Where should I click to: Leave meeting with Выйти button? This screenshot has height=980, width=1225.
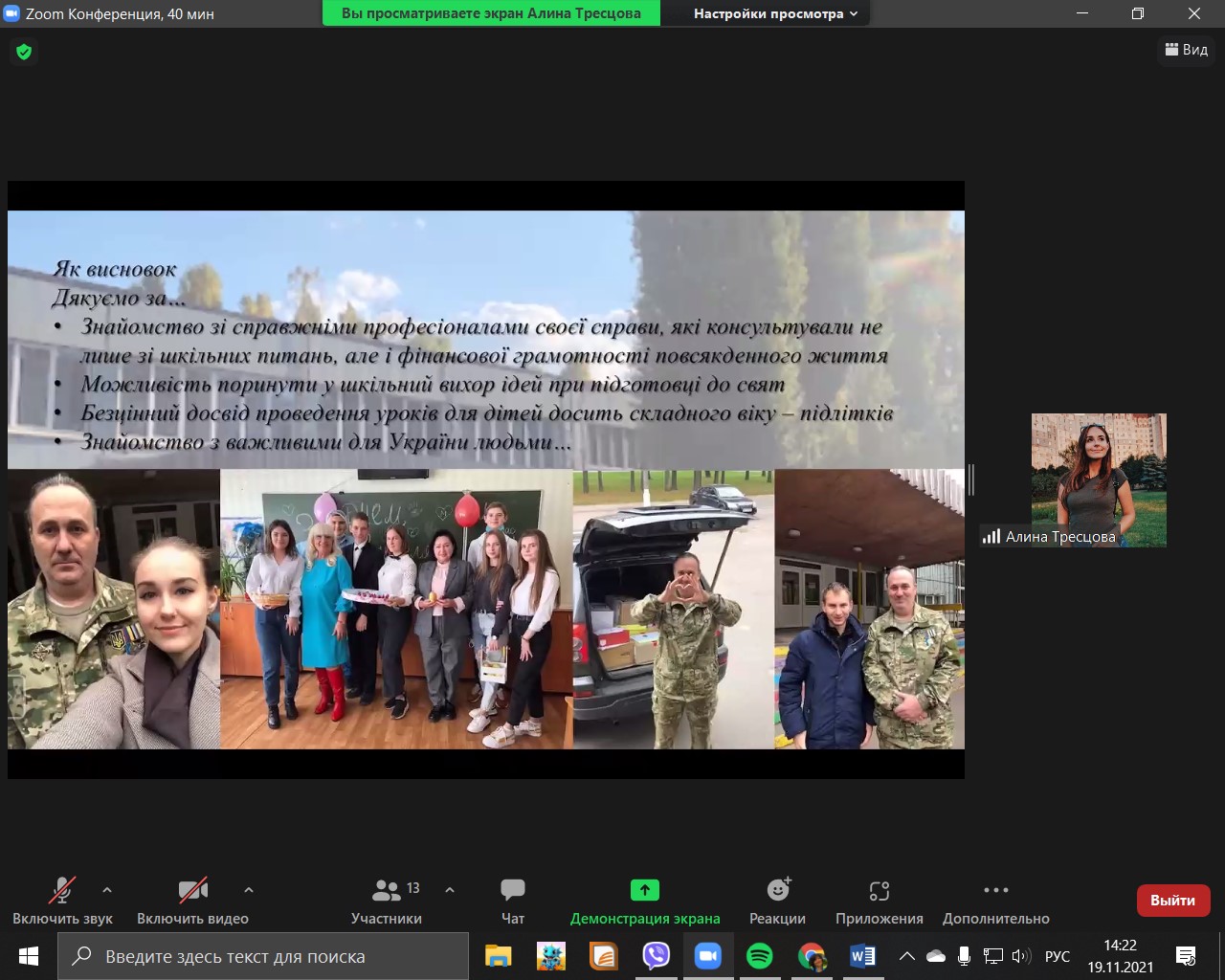(1173, 901)
